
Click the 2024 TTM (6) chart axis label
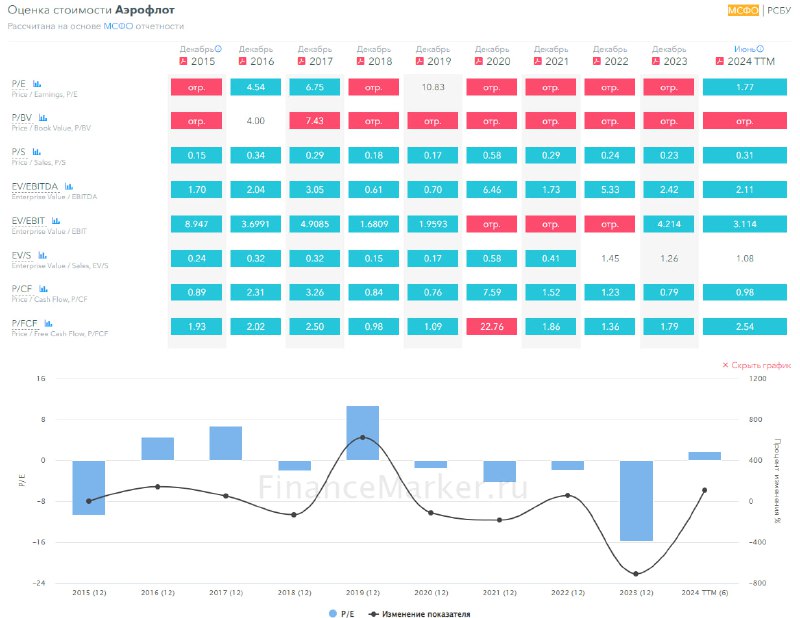click(x=705, y=592)
